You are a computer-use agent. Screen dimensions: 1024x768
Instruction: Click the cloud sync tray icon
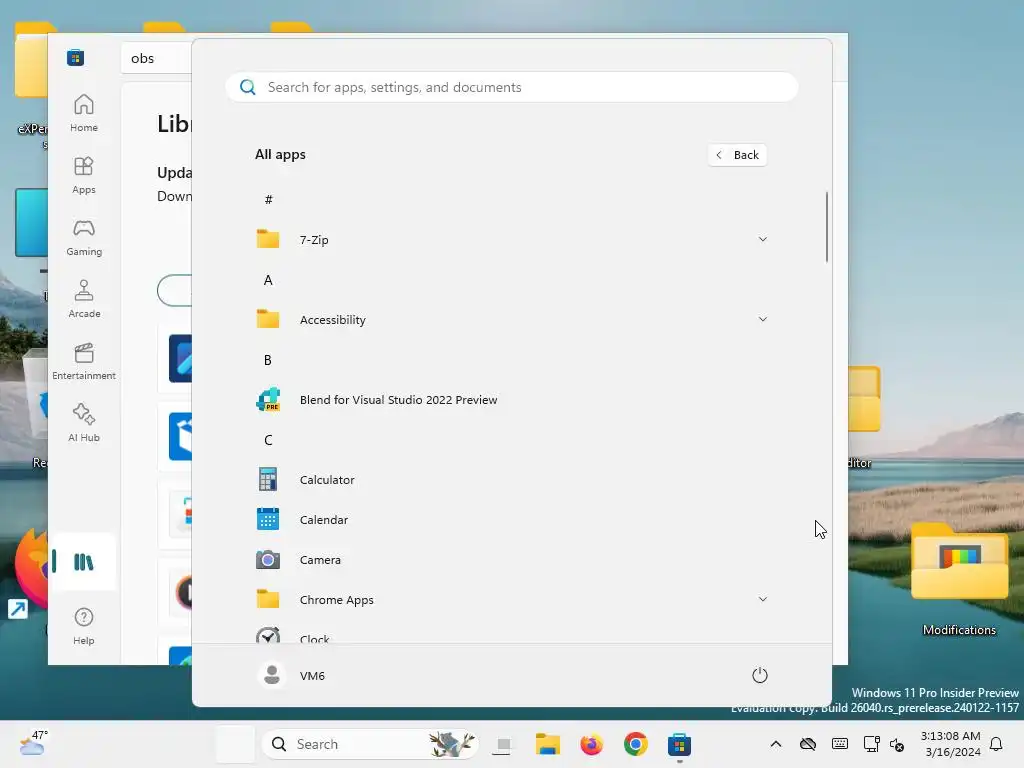pyautogui.click(x=808, y=744)
